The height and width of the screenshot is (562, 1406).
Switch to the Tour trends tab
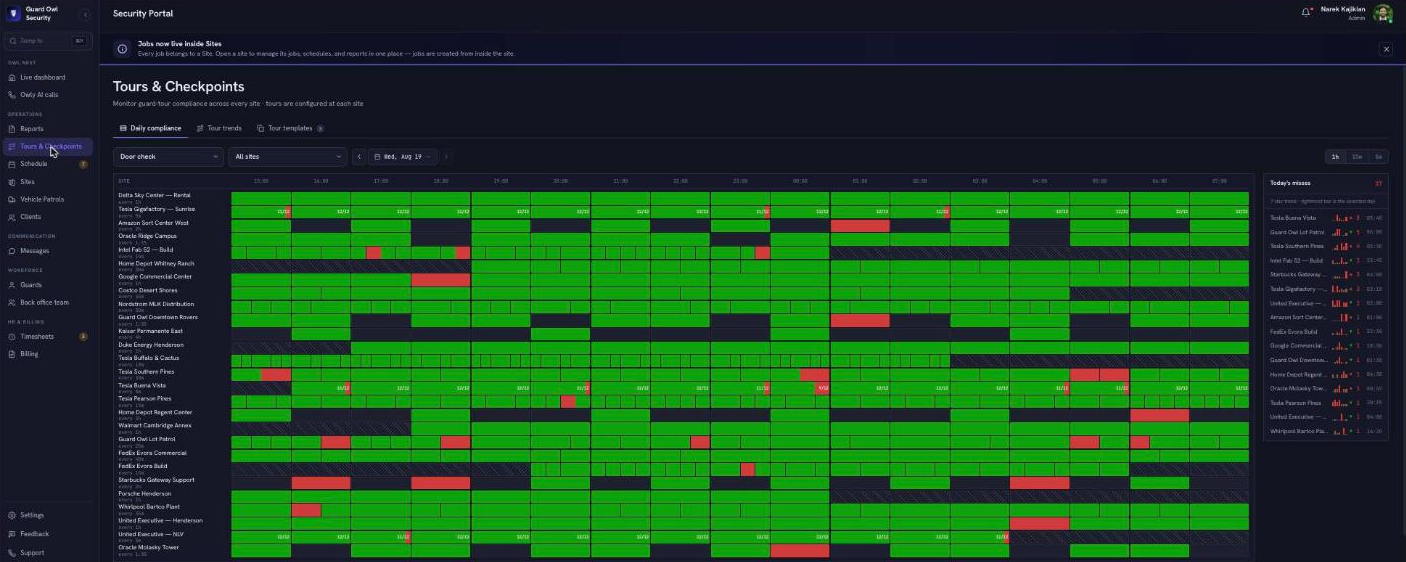pyautogui.click(x=219, y=128)
